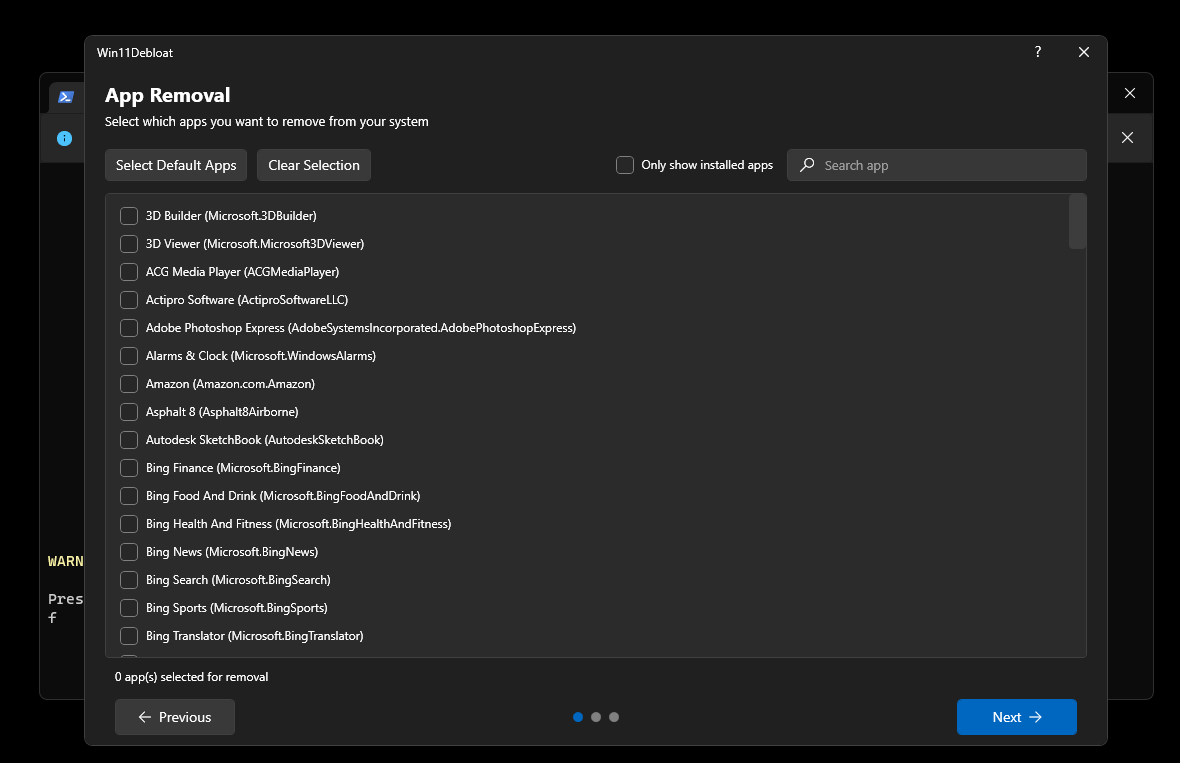Image resolution: width=1180 pixels, height=763 pixels.
Task: Click the Clear Selection button
Action: click(x=314, y=165)
